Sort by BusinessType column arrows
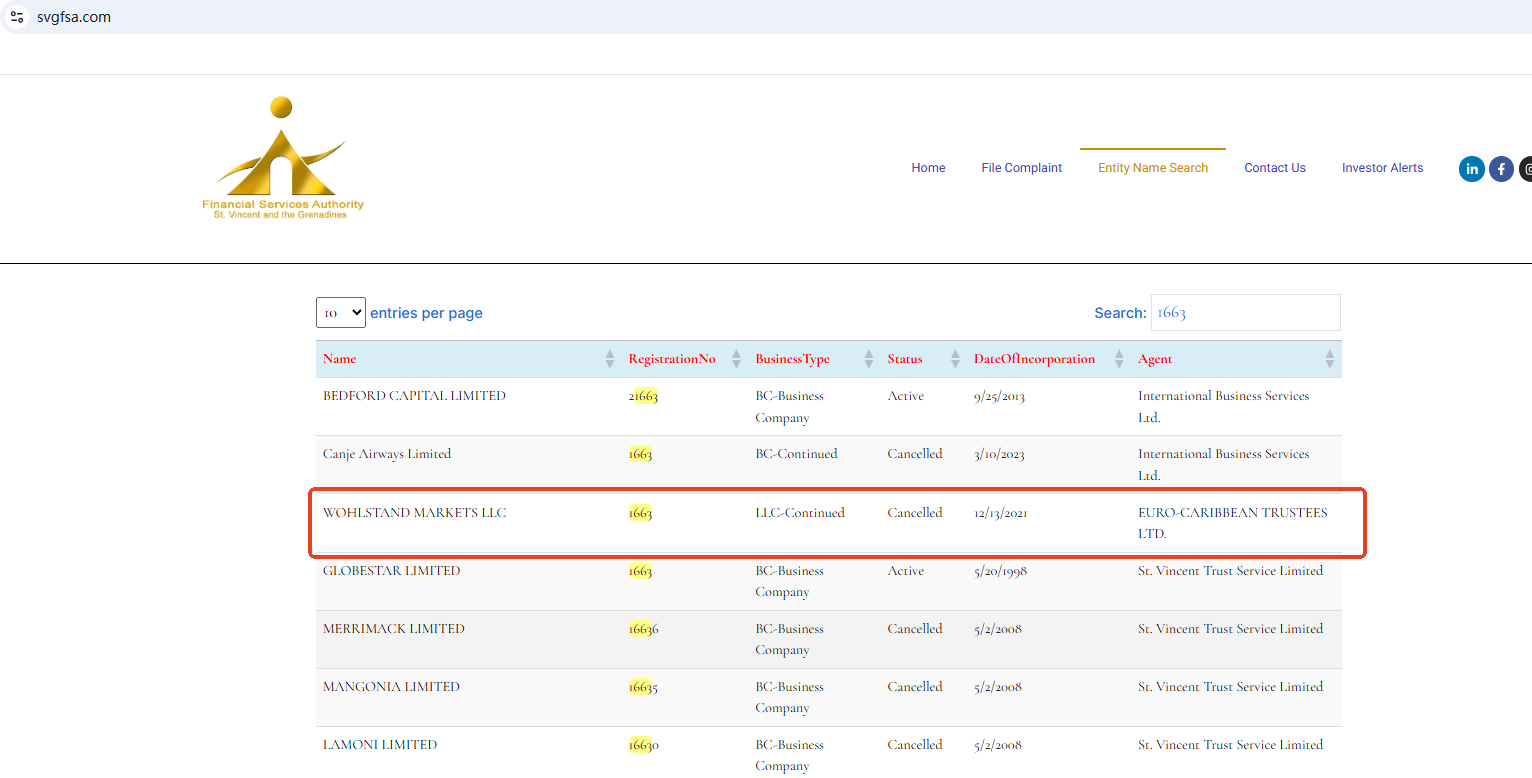The image size is (1532, 778). 869,359
